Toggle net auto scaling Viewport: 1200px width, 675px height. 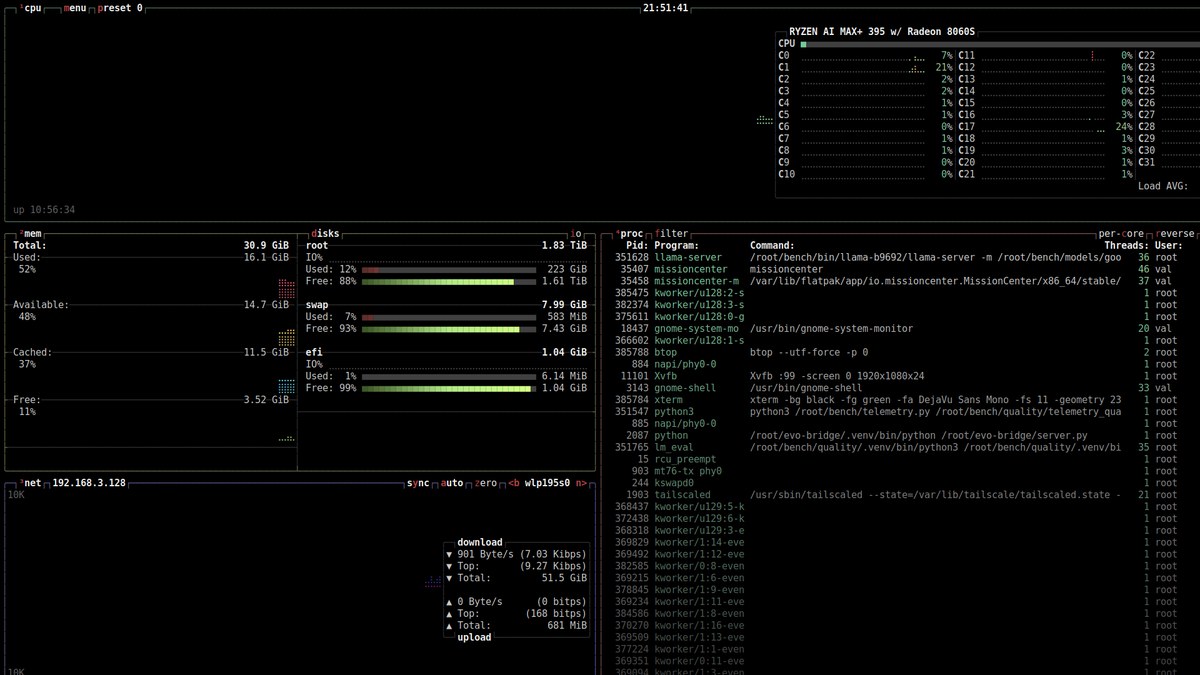452,483
